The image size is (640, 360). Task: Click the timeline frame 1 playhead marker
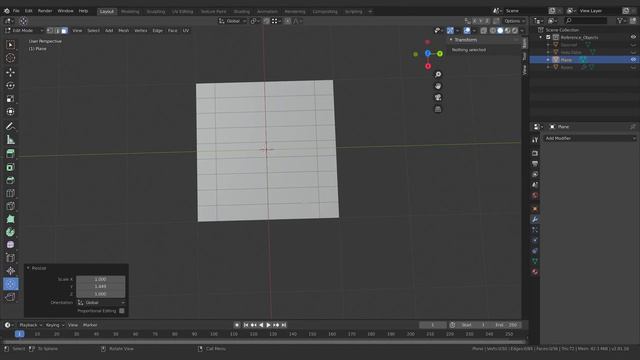[19, 334]
